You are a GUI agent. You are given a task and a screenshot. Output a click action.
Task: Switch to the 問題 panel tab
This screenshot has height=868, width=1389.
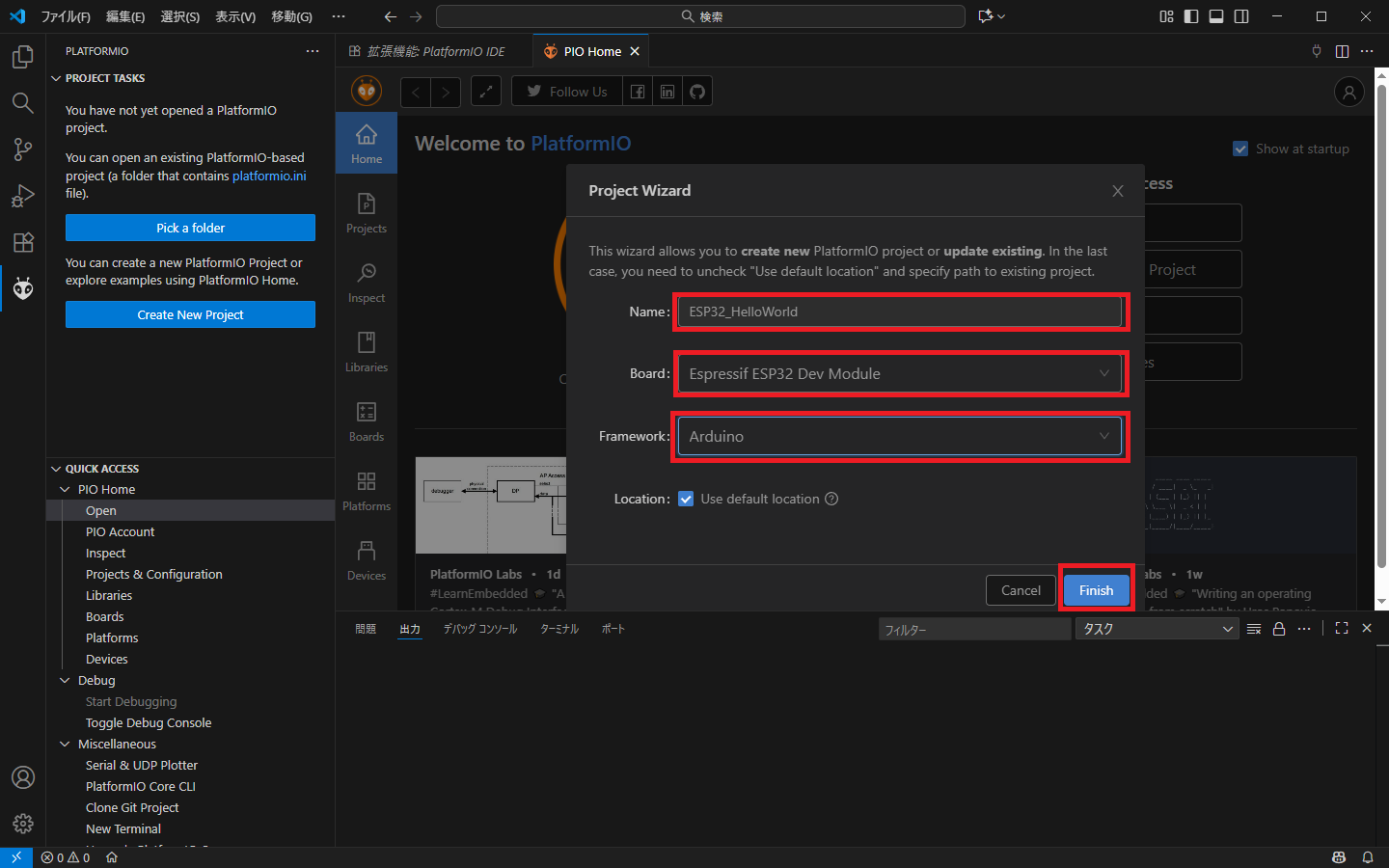(x=366, y=629)
